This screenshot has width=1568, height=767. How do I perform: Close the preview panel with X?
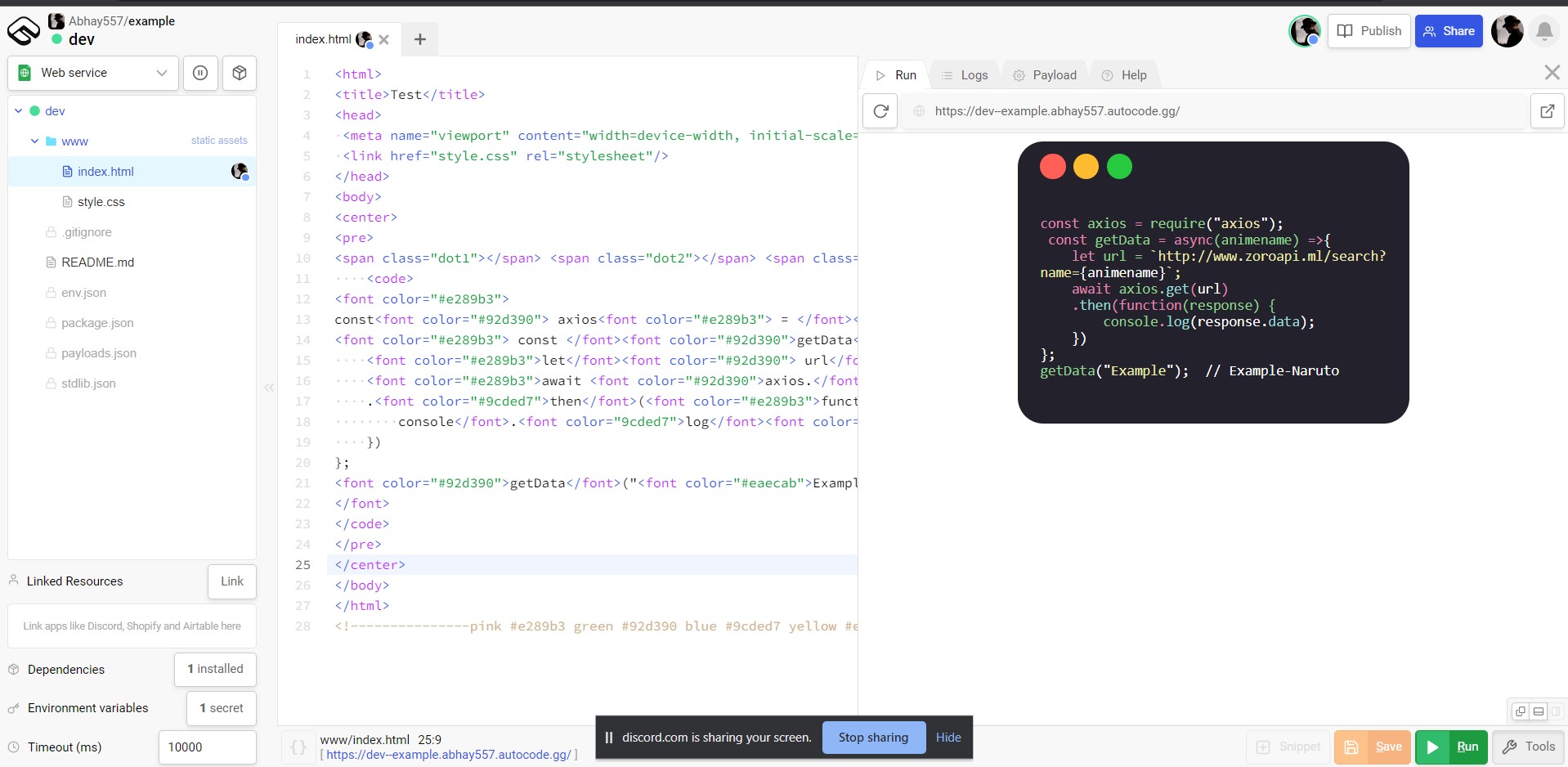pos(1552,73)
